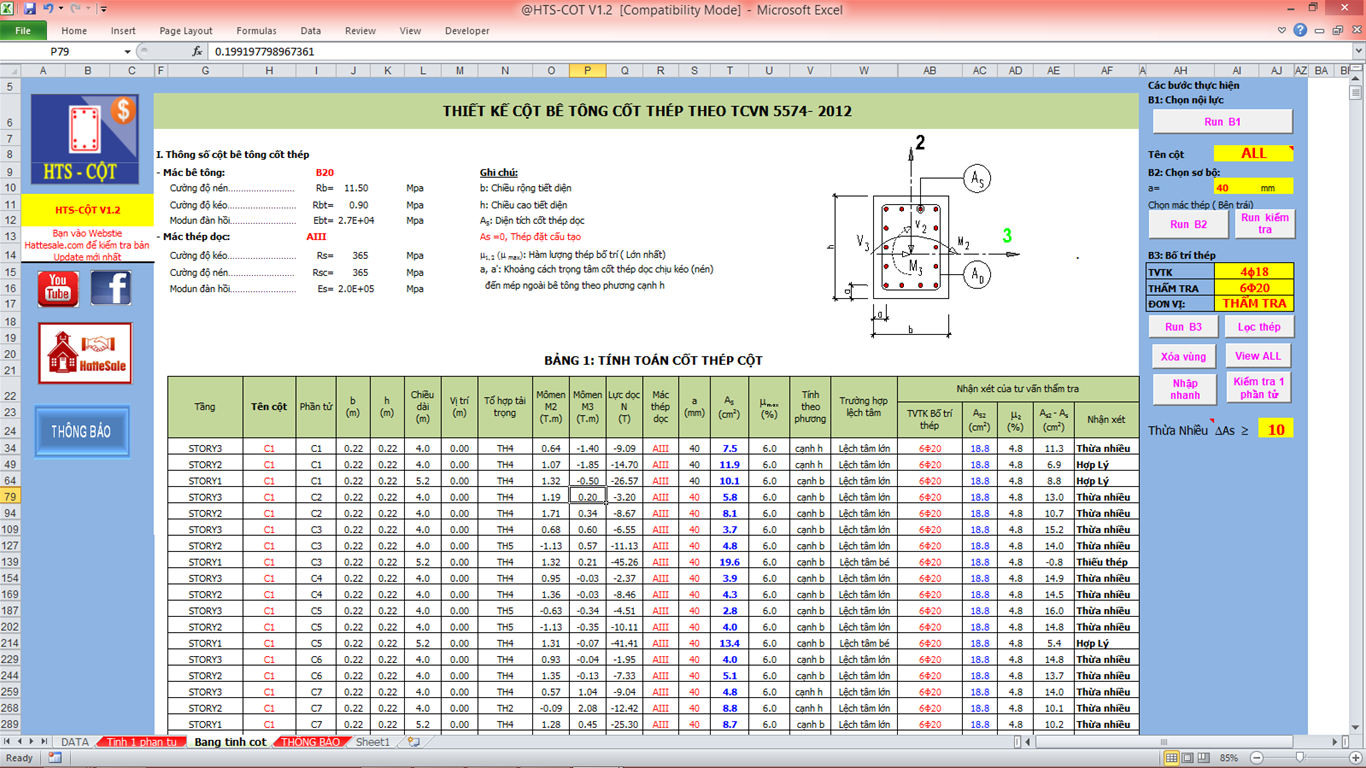Image resolution: width=1366 pixels, height=768 pixels.
Task: Switch to the Insert ribbon tab
Action: point(123,31)
